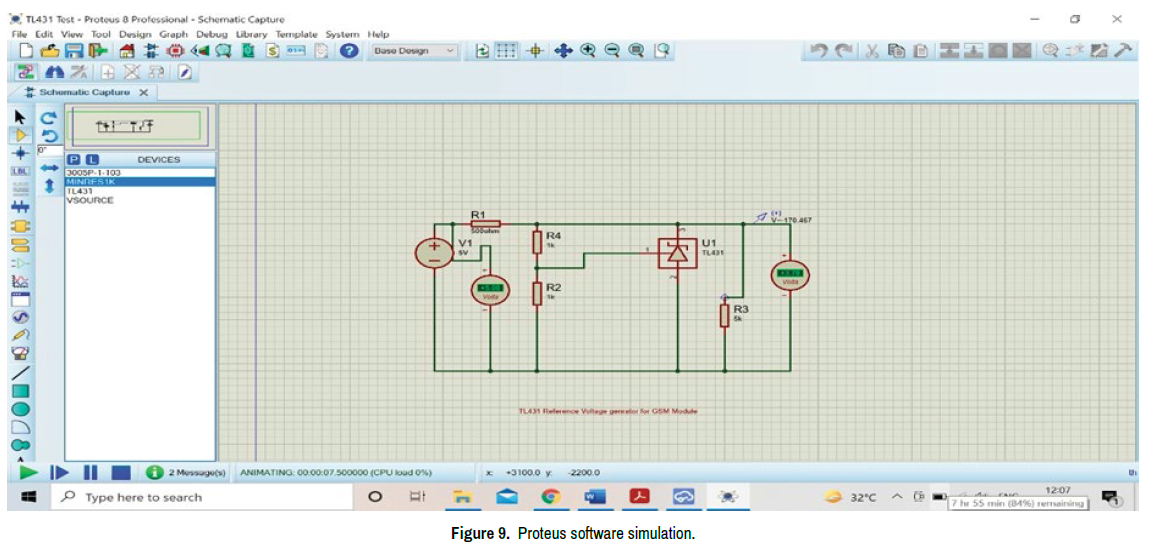Pause the running simulation
The height and width of the screenshot is (552, 1161).
click(x=90, y=472)
